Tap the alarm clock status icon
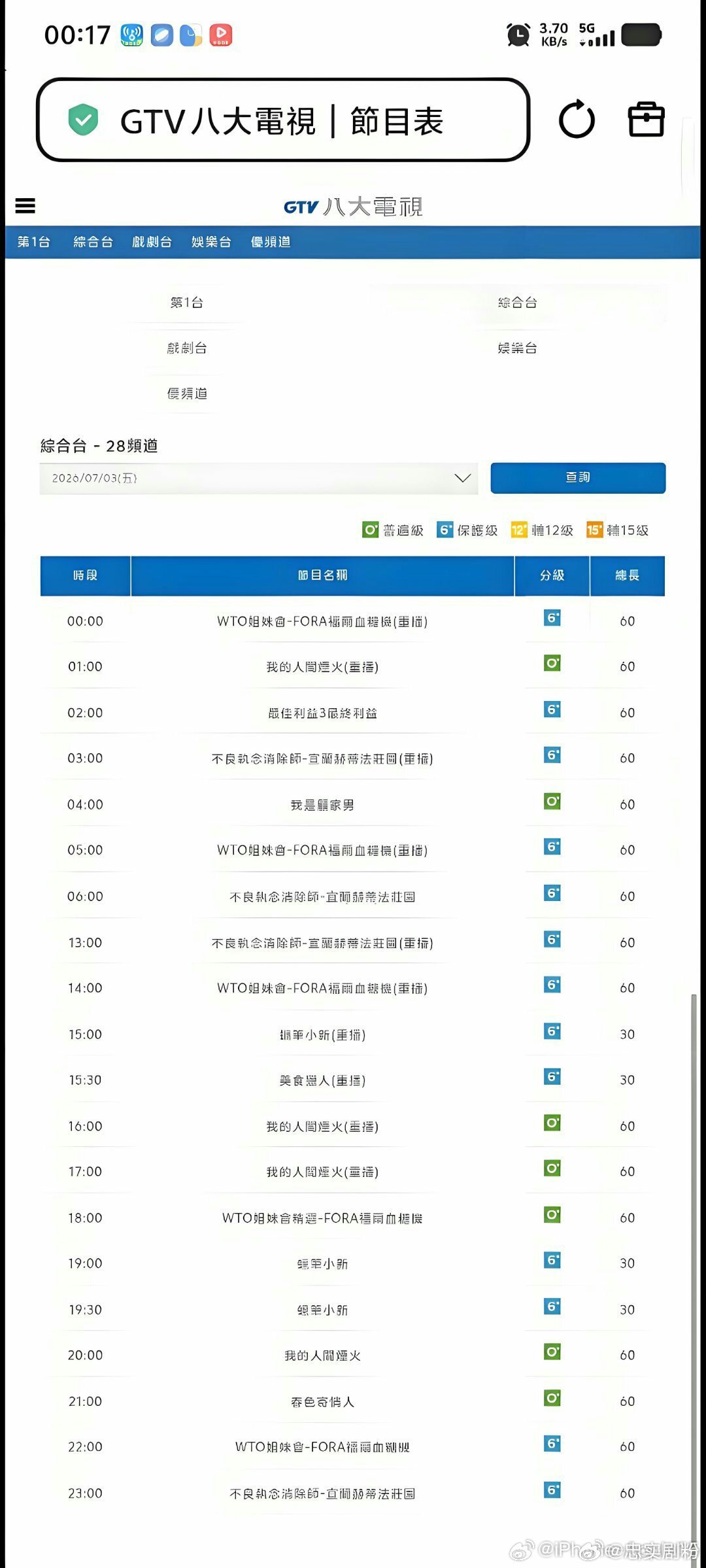This screenshot has height=1568, width=706. point(518,35)
